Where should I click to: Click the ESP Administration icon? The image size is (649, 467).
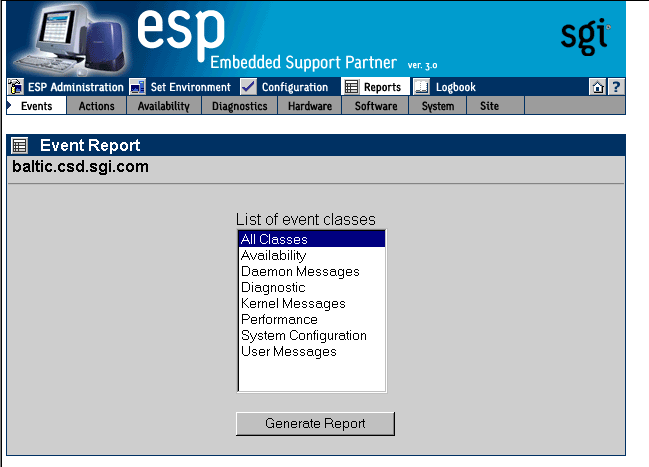point(15,87)
